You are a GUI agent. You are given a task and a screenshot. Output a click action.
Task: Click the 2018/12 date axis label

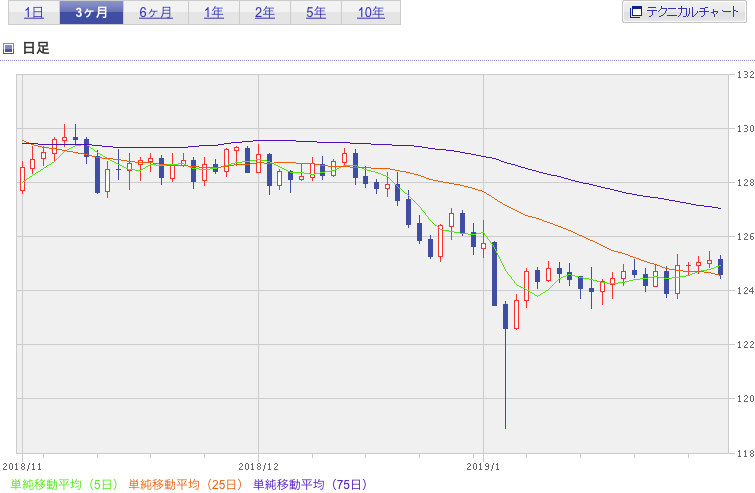pos(259,467)
